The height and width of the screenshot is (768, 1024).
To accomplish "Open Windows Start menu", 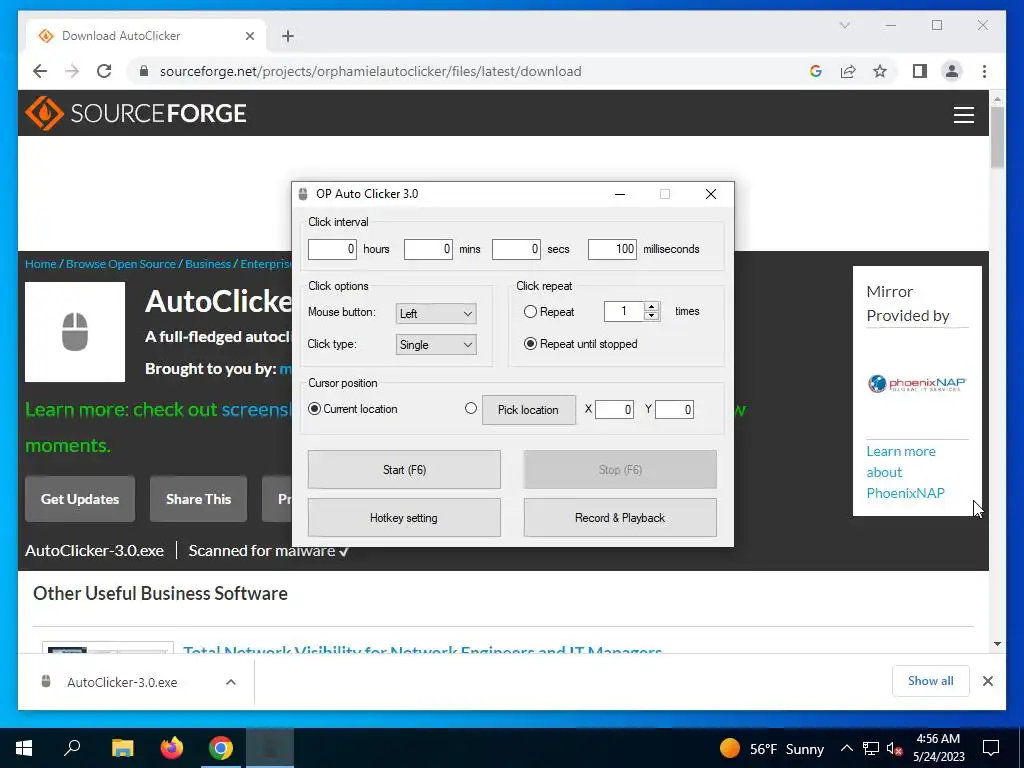I will click(x=24, y=748).
